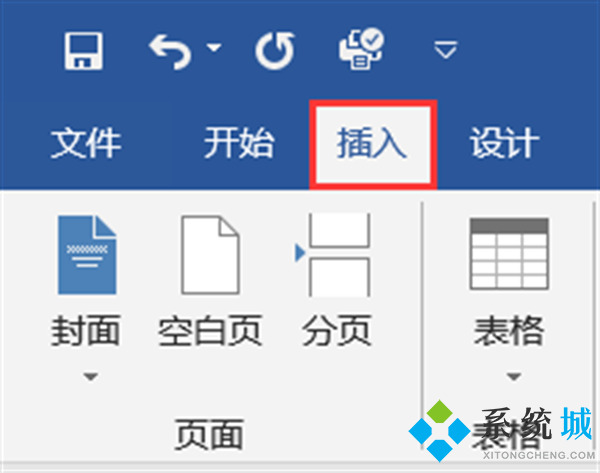This screenshot has height=473, width=600.
Task: Open the 文件 tab
Action: (86, 143)
